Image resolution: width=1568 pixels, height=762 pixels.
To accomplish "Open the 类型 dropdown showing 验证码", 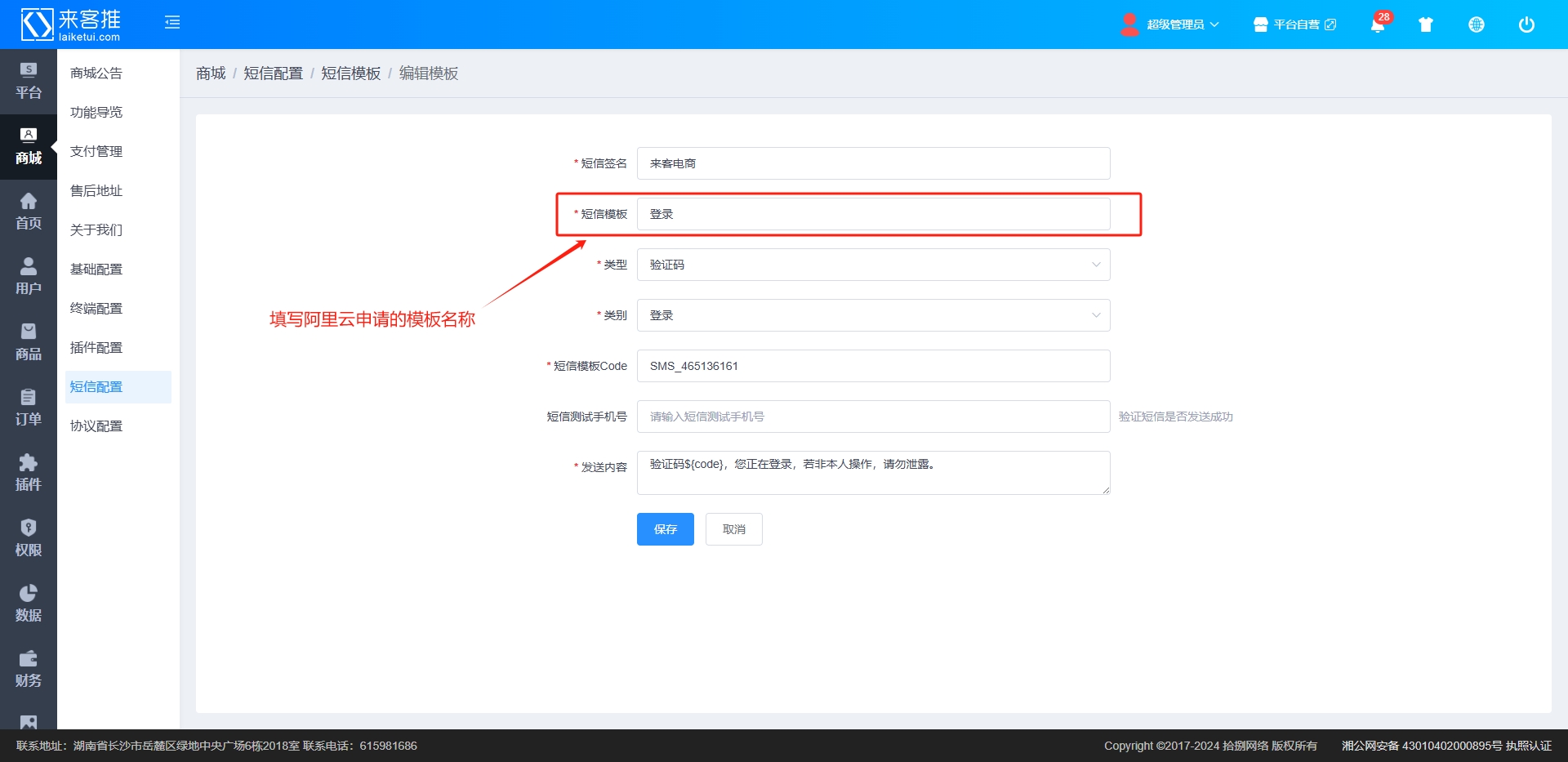I will coord(872,264).
